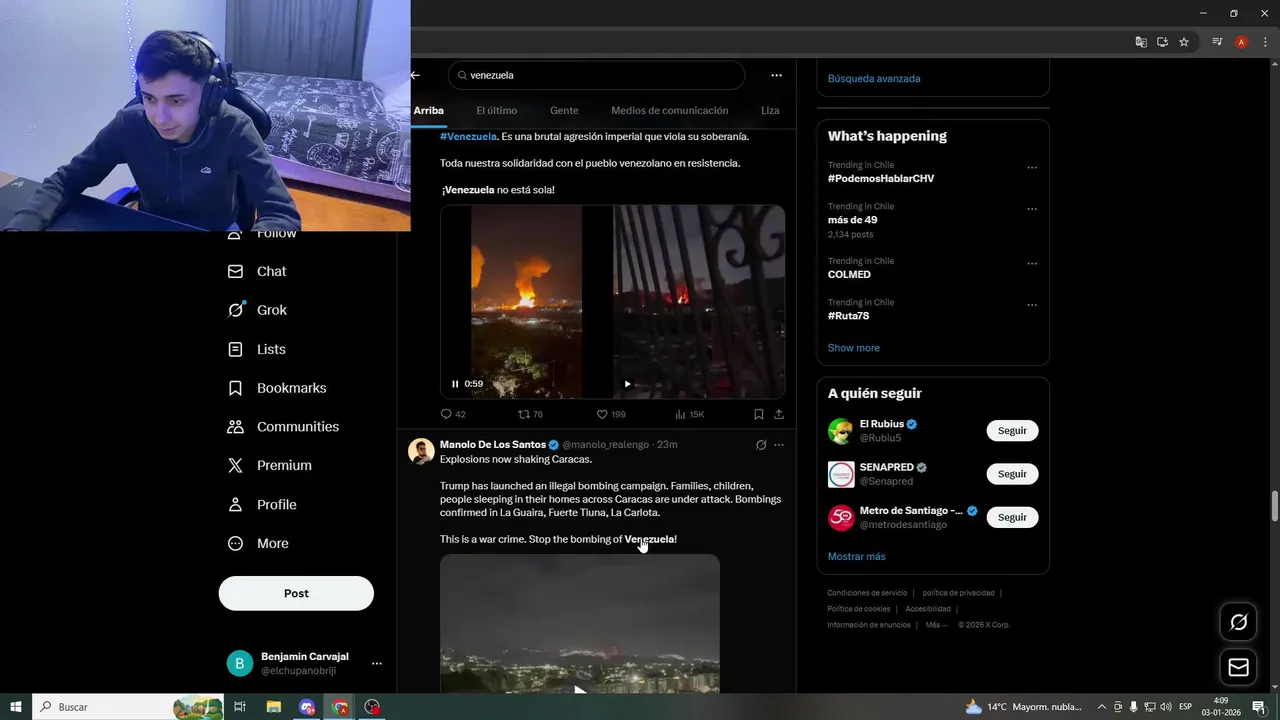
Task: Open Premium in the sidebar
Action: pos(269,465)
